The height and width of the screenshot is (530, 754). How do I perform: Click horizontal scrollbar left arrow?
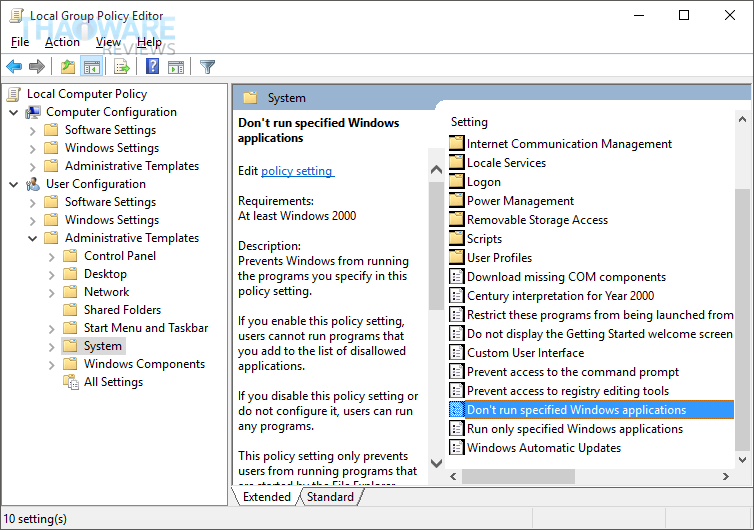click(453, 477)
